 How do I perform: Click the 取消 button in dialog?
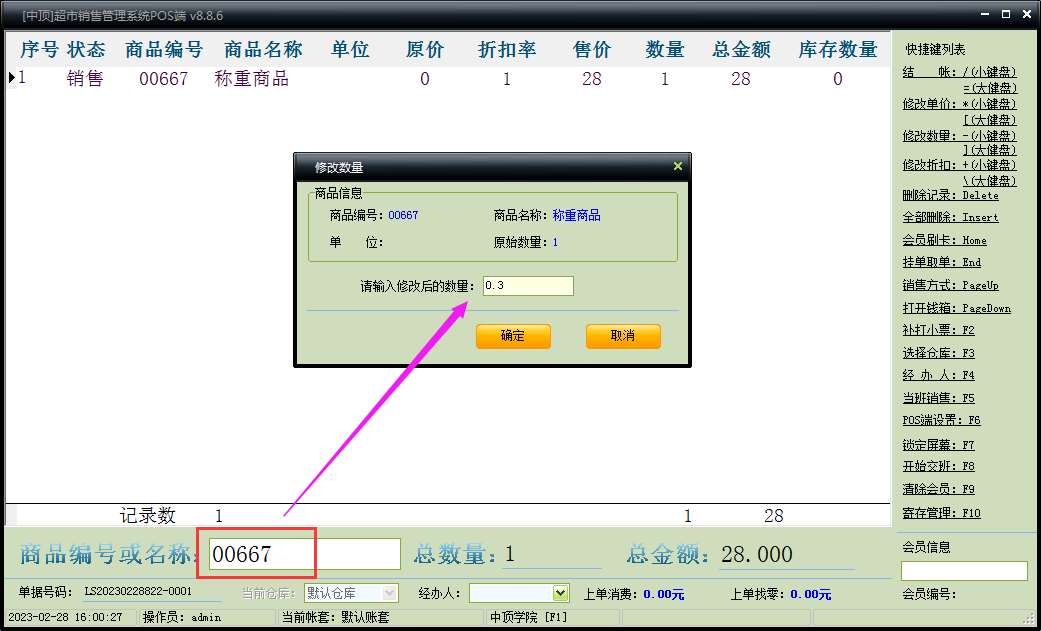click(x=623, y=336)
